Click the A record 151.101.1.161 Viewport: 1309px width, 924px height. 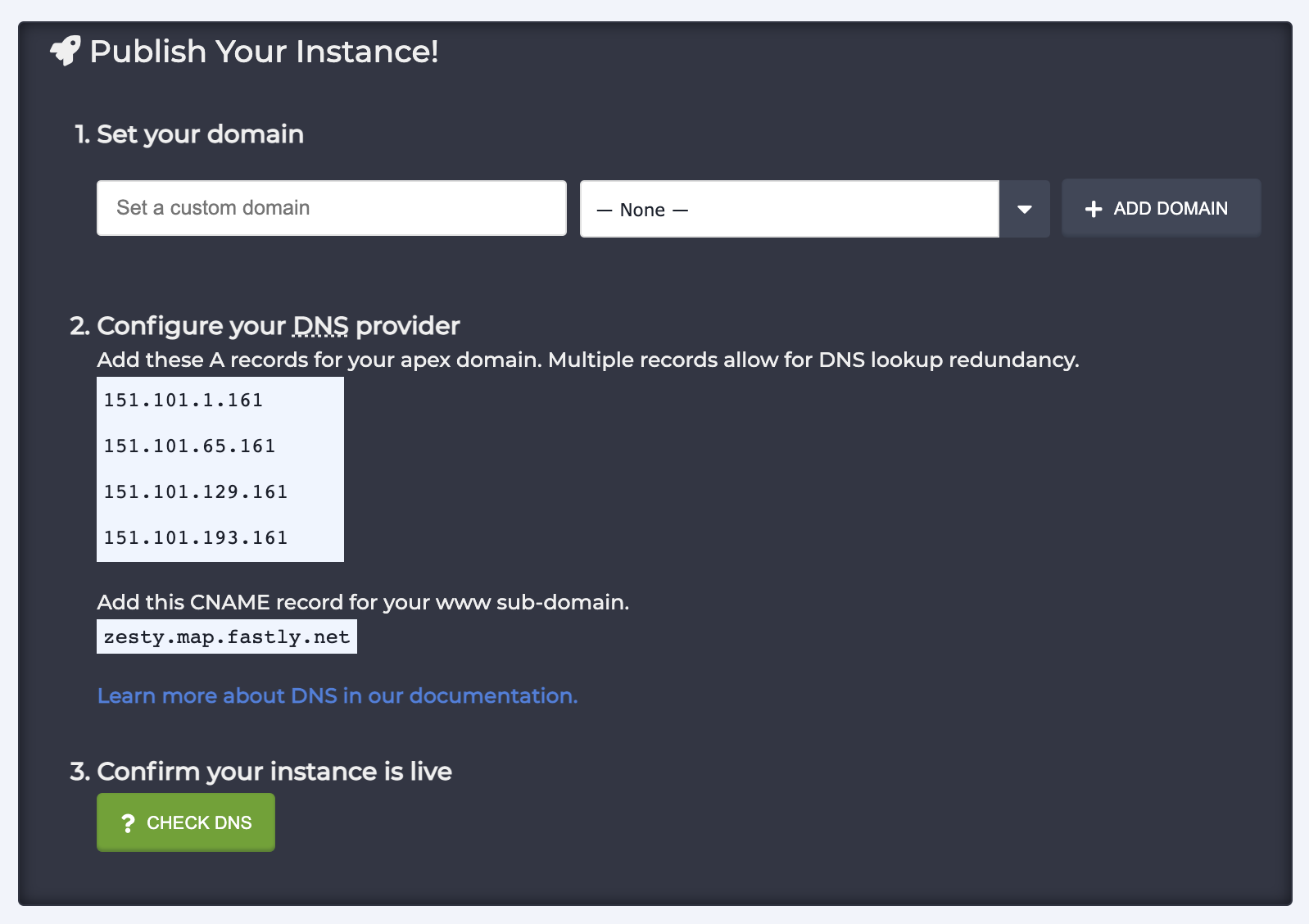[x=183, y=400]
